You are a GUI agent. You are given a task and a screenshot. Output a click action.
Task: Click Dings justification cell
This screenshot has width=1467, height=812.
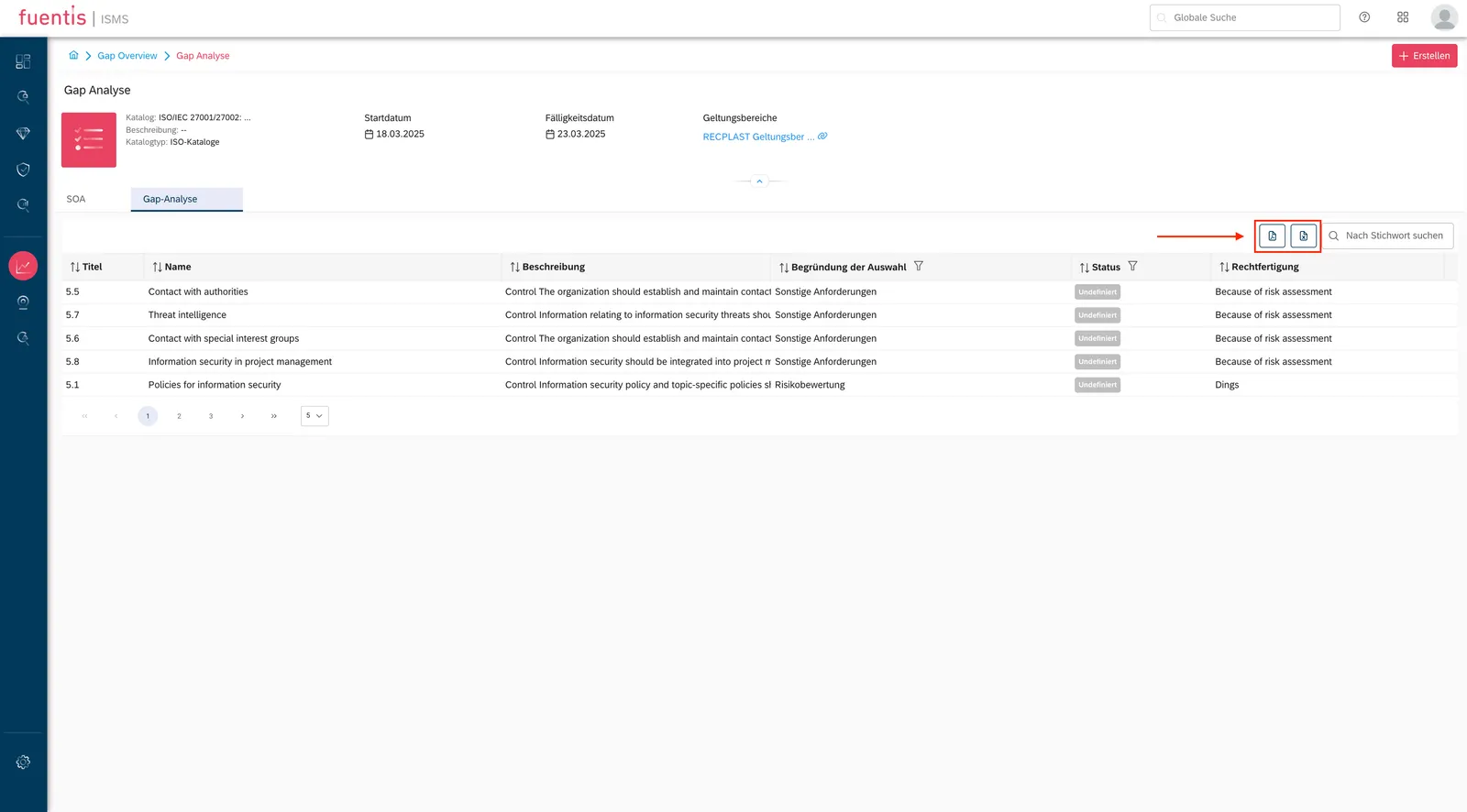[x=1227, y=385]
